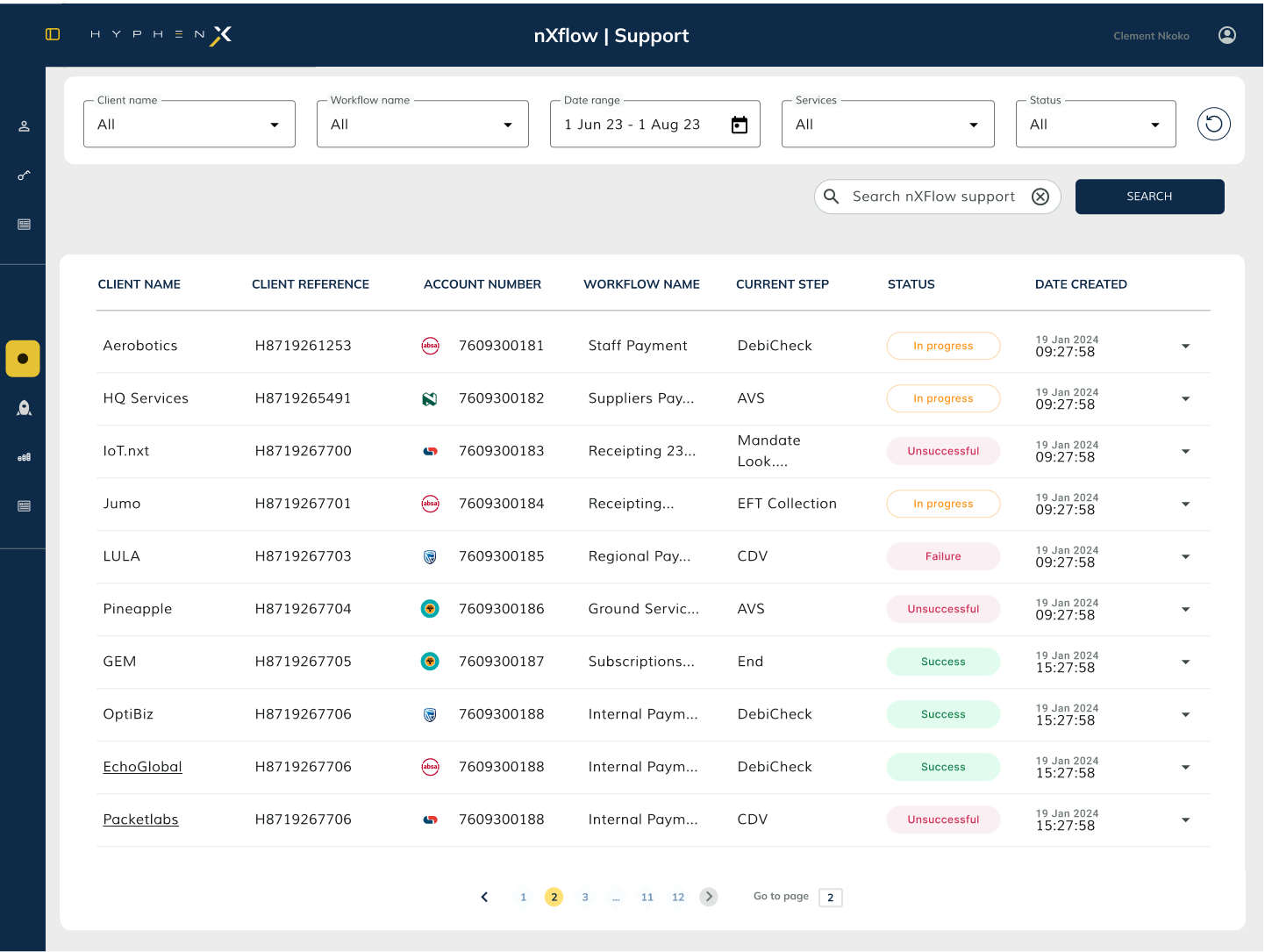The width and height of the screenshot is (1265, 952).
Task: Click the Absa bank logo for Aerobotics
Action: pos(430,346)
